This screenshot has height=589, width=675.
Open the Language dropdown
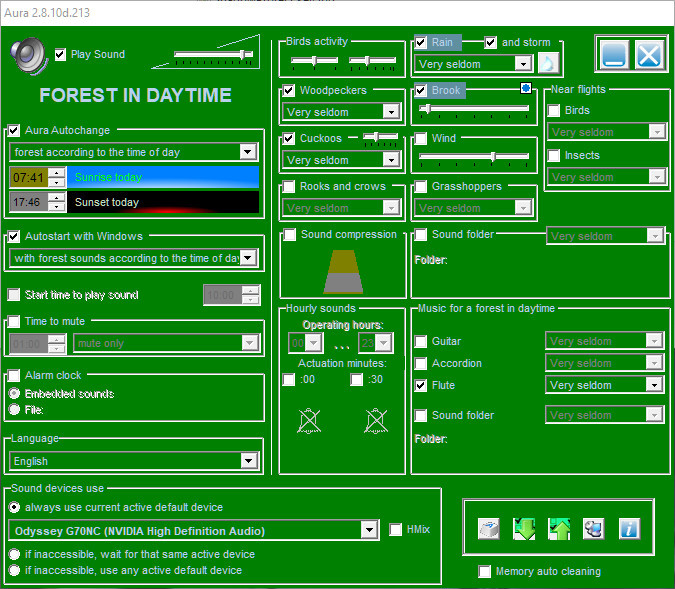point(249,461)
